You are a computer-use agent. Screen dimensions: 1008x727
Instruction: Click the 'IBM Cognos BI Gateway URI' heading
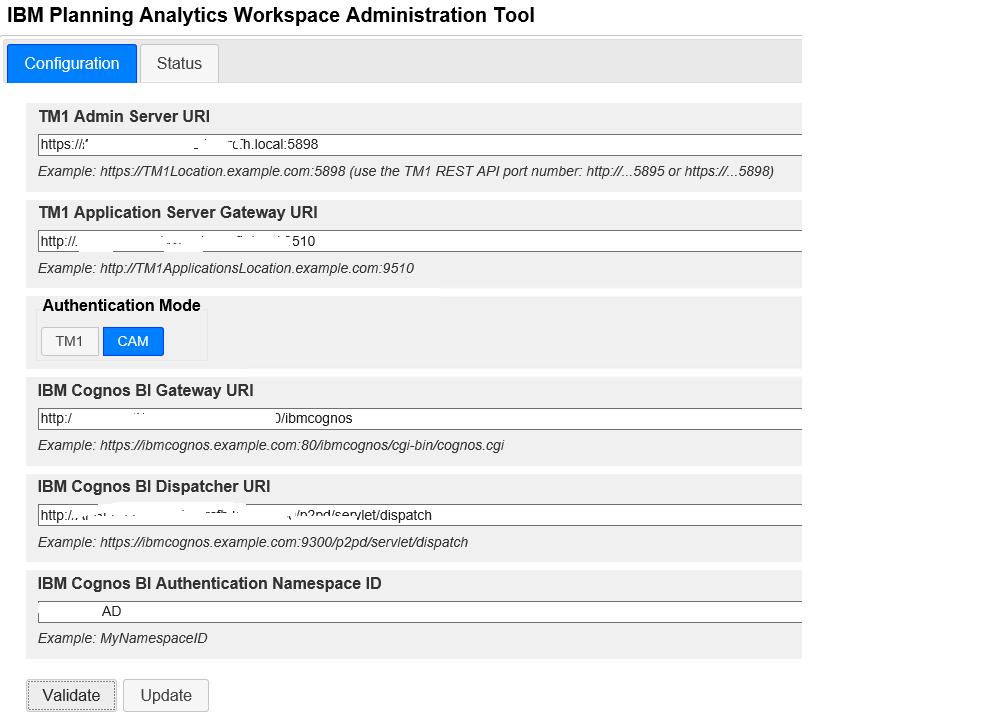146,390
